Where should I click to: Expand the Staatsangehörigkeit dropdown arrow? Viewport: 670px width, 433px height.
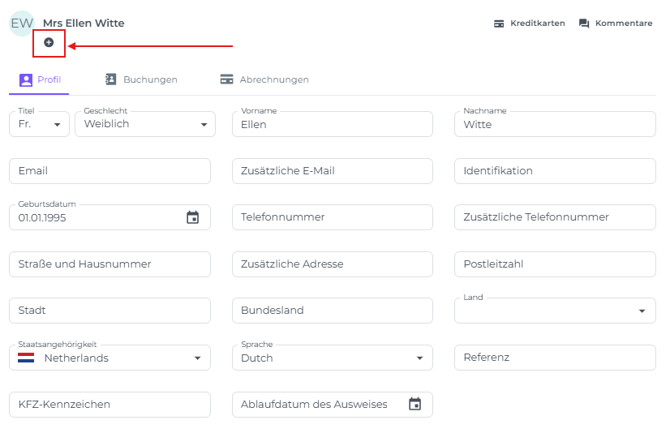[x=197, y=358]
